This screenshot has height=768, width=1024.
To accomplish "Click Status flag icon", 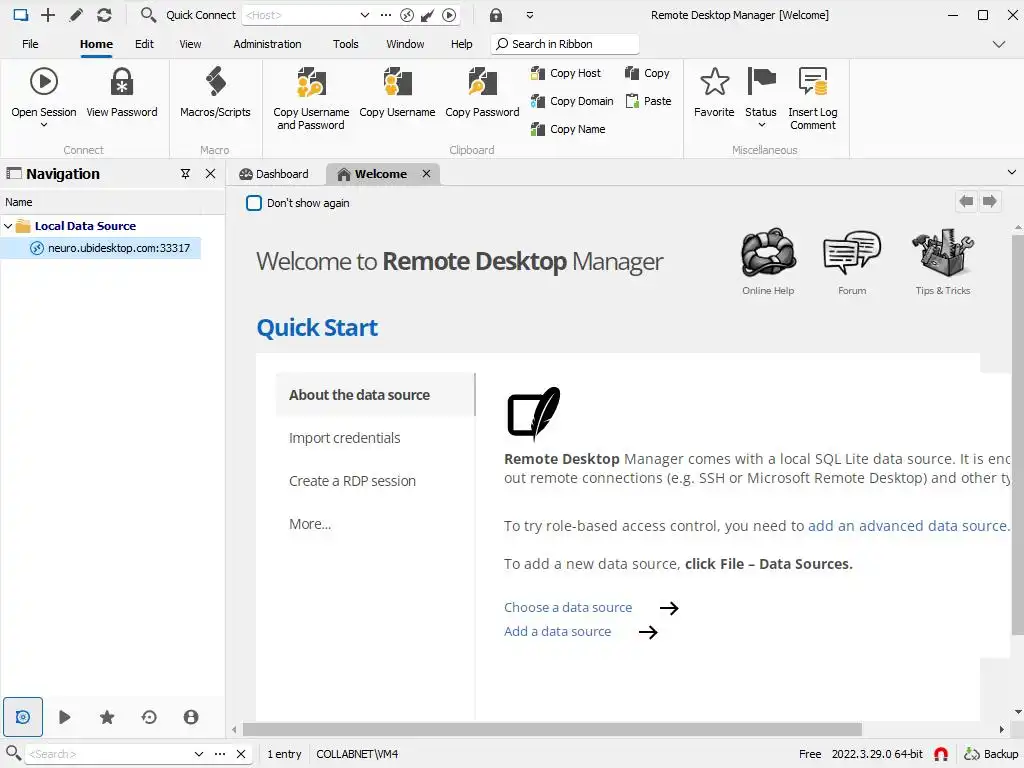I will pyautogui.click(x=761, y=81).
